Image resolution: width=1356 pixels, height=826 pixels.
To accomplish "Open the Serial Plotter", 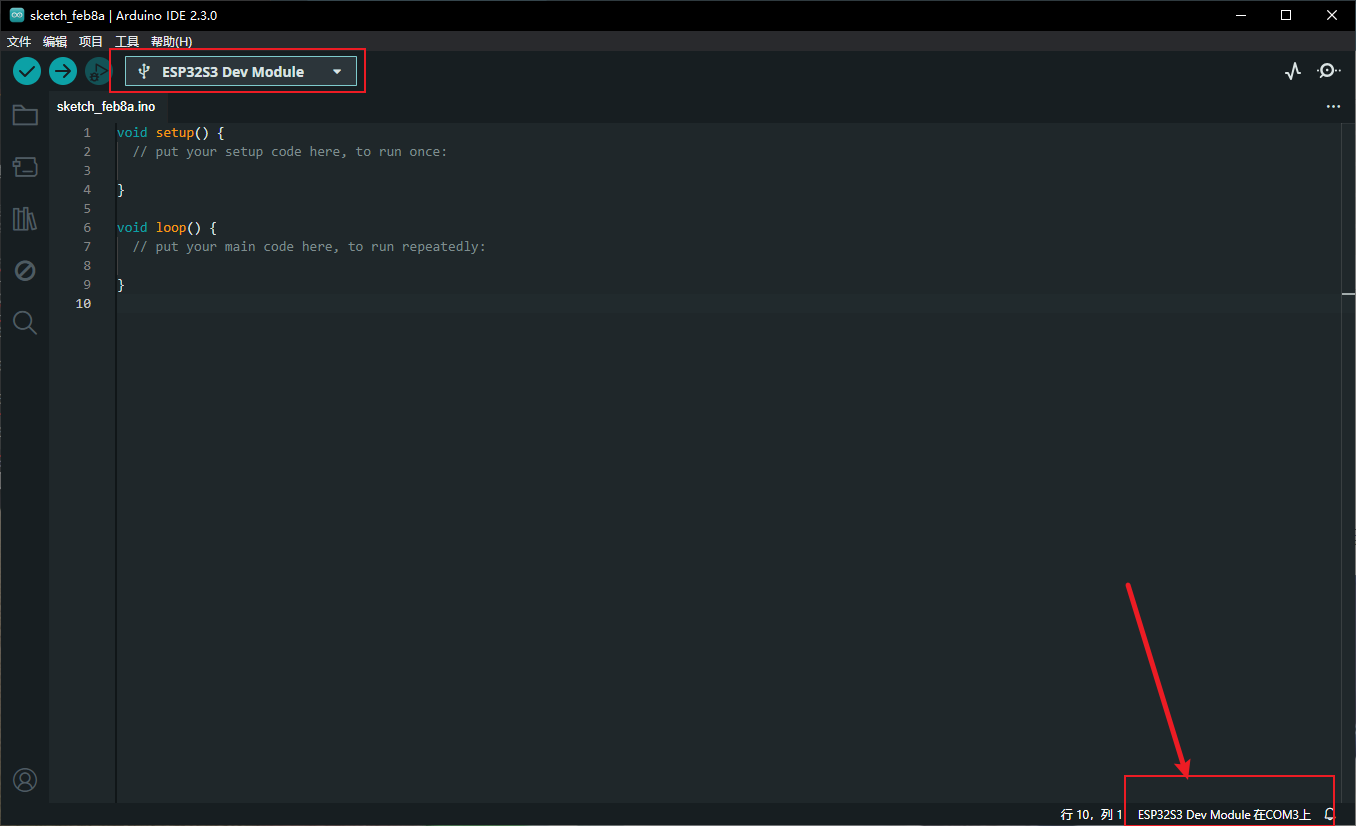I will pos(1293,71).
